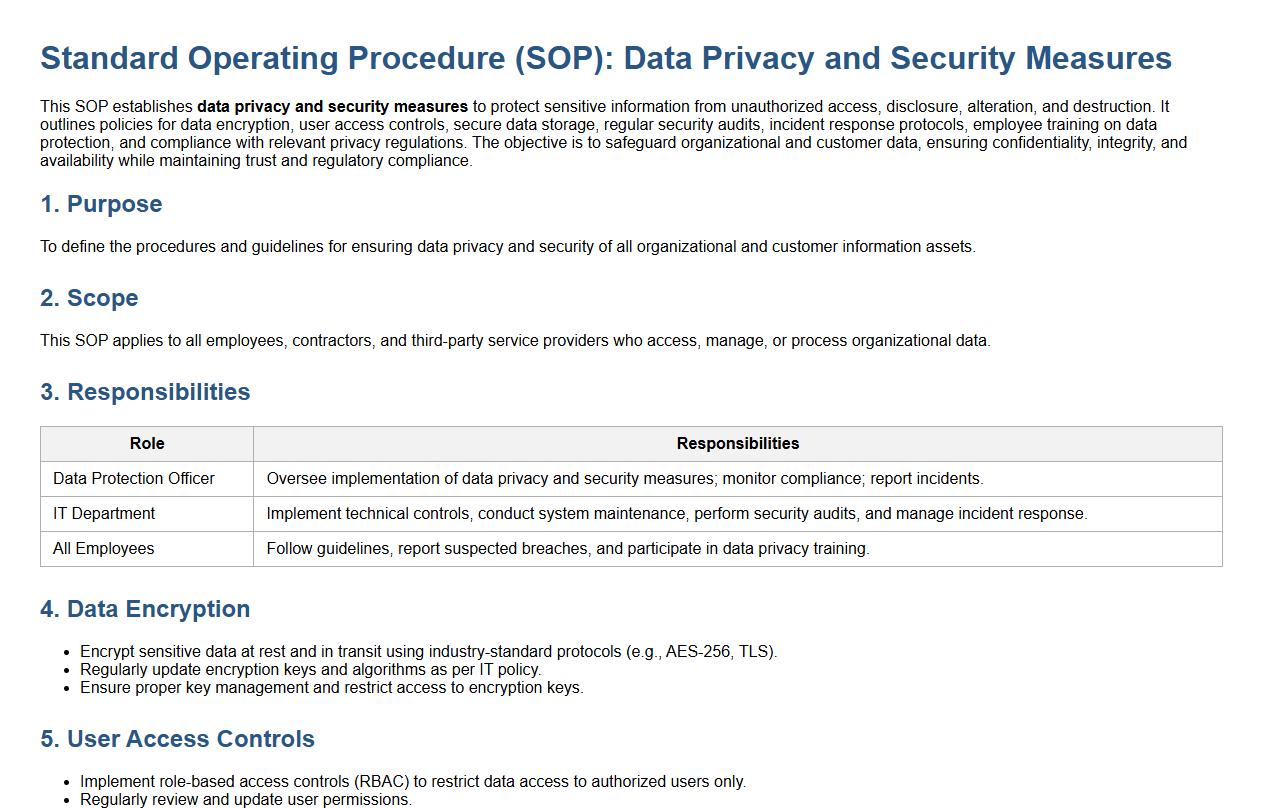Click the "4. Data Encryption" heading
Viewport: 1263px width, 808px height.
click(x=145, y=609)
